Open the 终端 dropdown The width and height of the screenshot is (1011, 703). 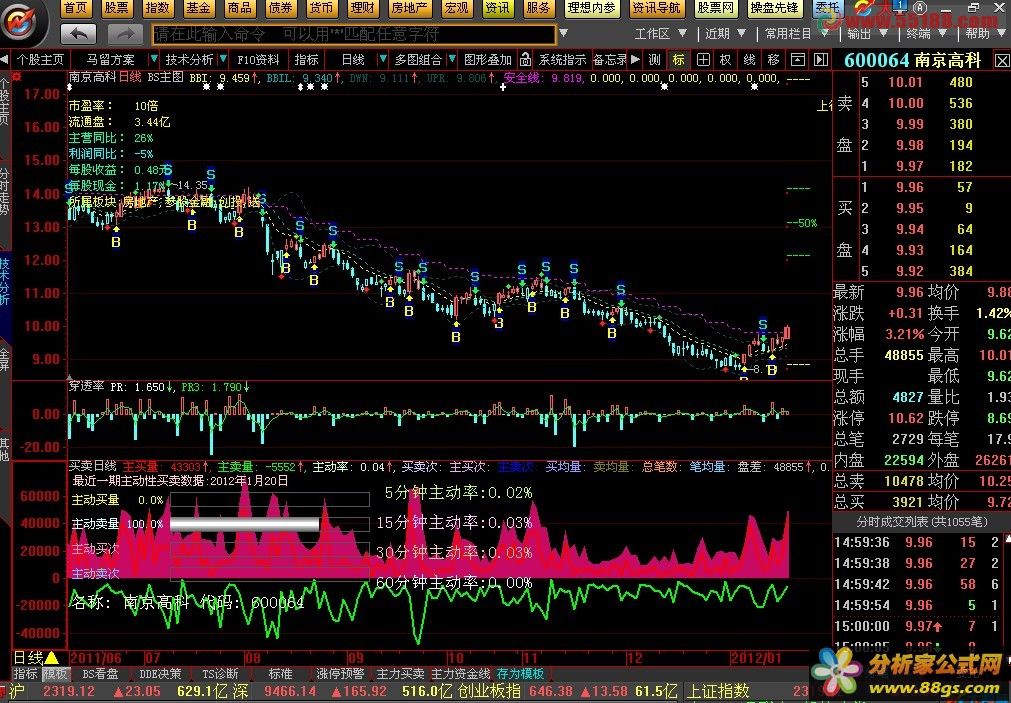(943, 33)
